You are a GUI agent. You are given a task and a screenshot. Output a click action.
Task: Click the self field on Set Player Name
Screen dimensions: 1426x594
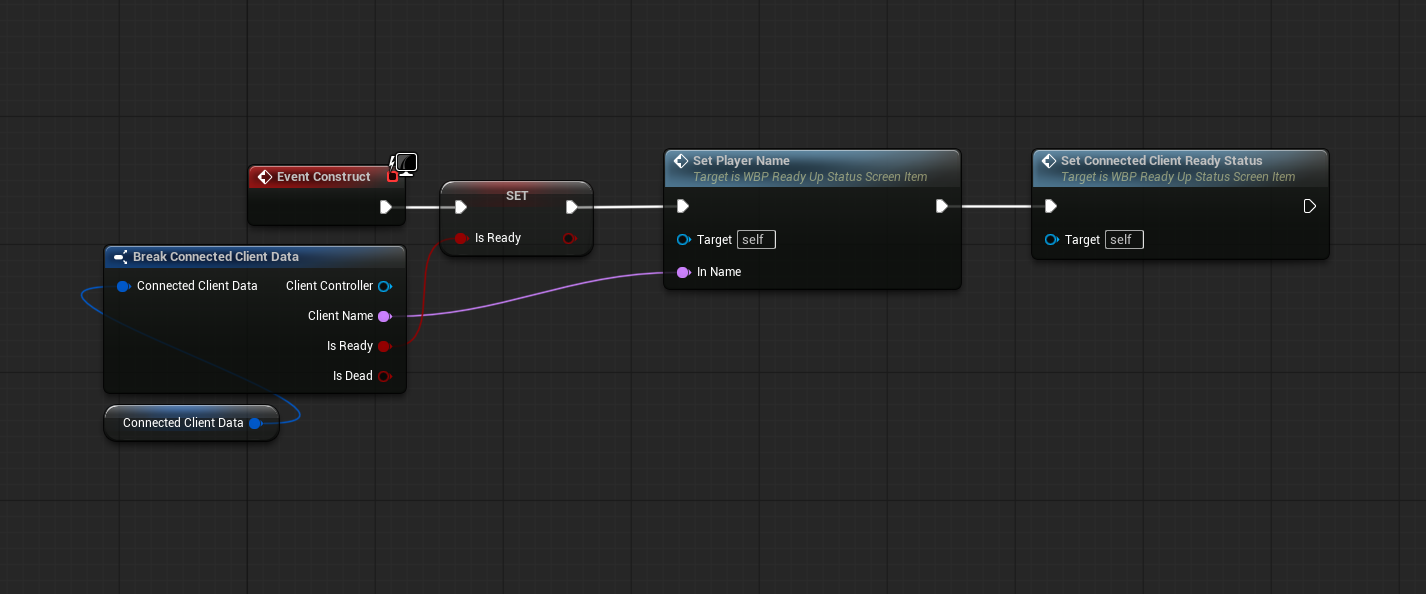[756, 240]
